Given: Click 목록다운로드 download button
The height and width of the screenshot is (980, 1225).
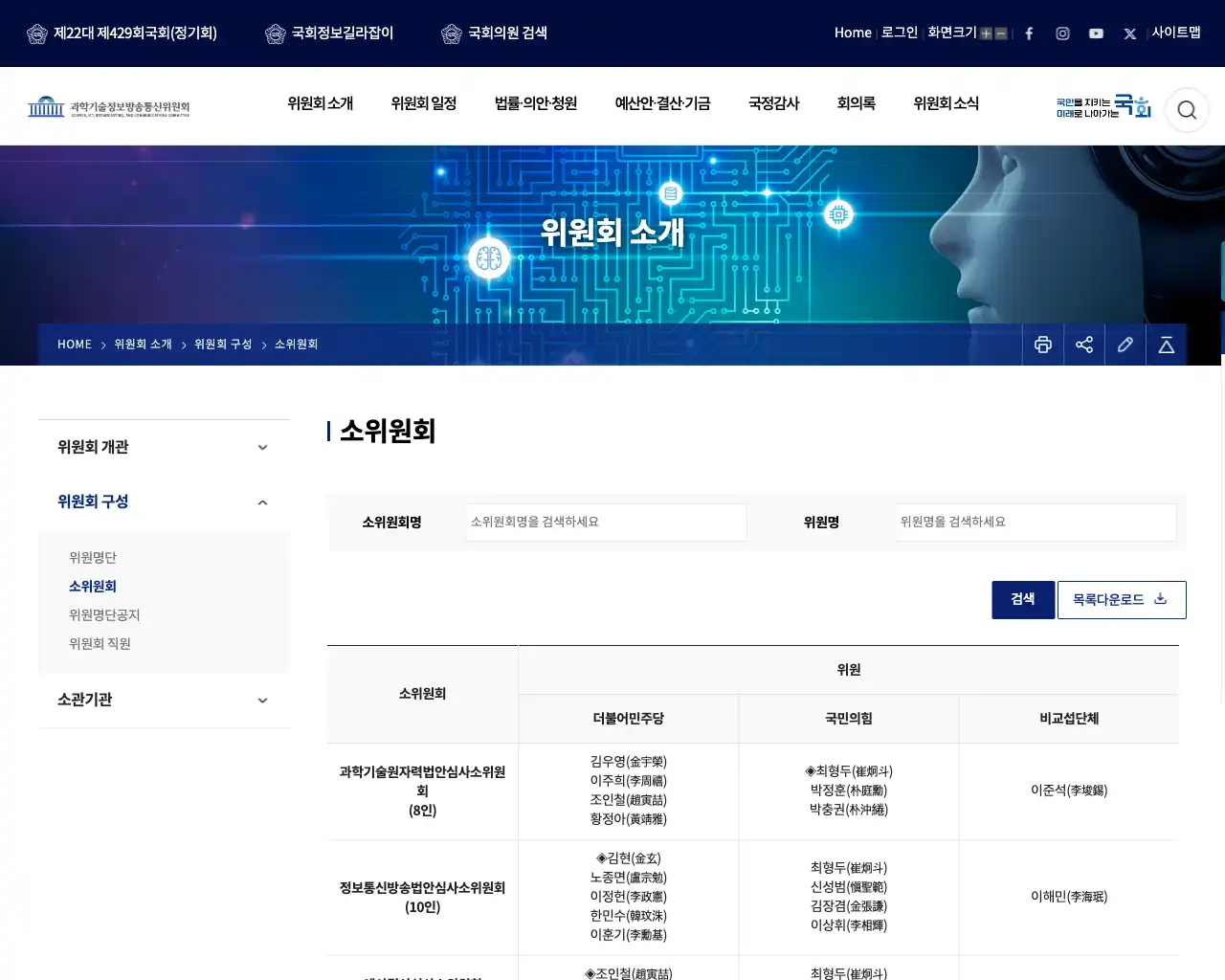Looking at the screenshot, I should (x=1122, y=600).
